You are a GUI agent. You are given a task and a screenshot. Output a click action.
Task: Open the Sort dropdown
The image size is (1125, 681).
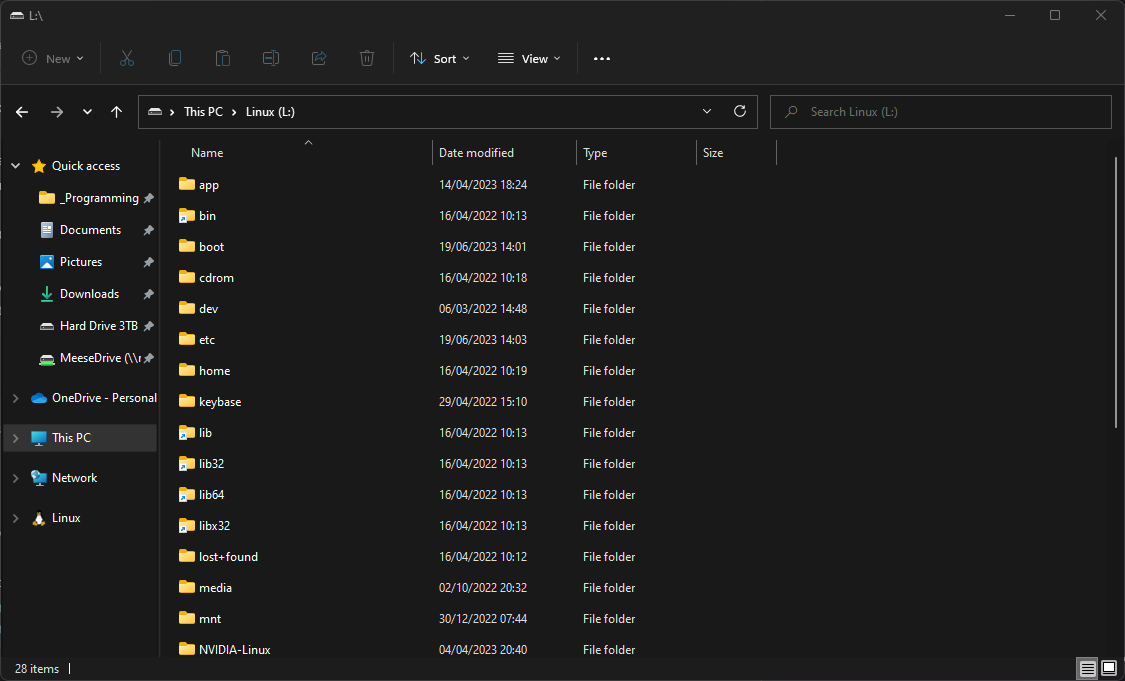pyautogui.click(x=439, y=58)
